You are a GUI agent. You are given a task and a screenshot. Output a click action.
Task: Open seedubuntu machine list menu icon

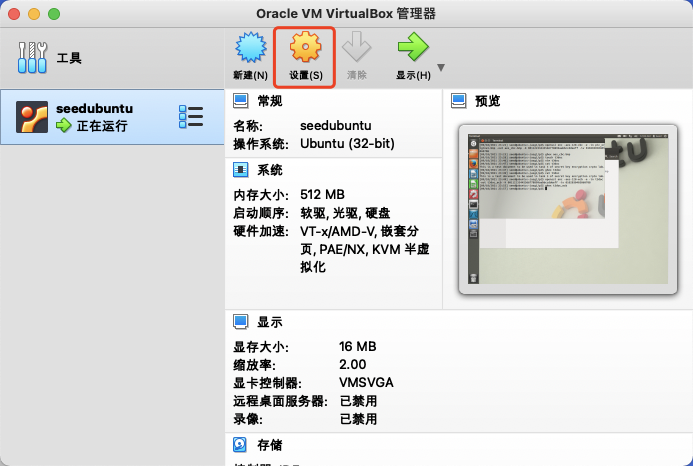tap(191, 117)
